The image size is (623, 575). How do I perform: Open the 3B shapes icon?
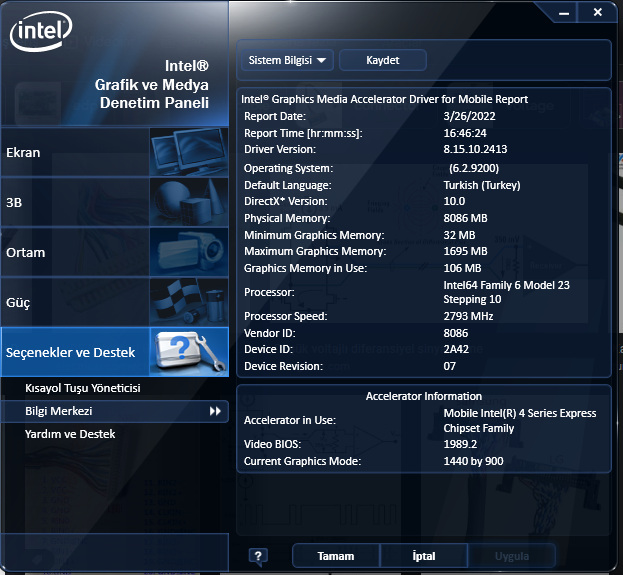coord(189,202)
